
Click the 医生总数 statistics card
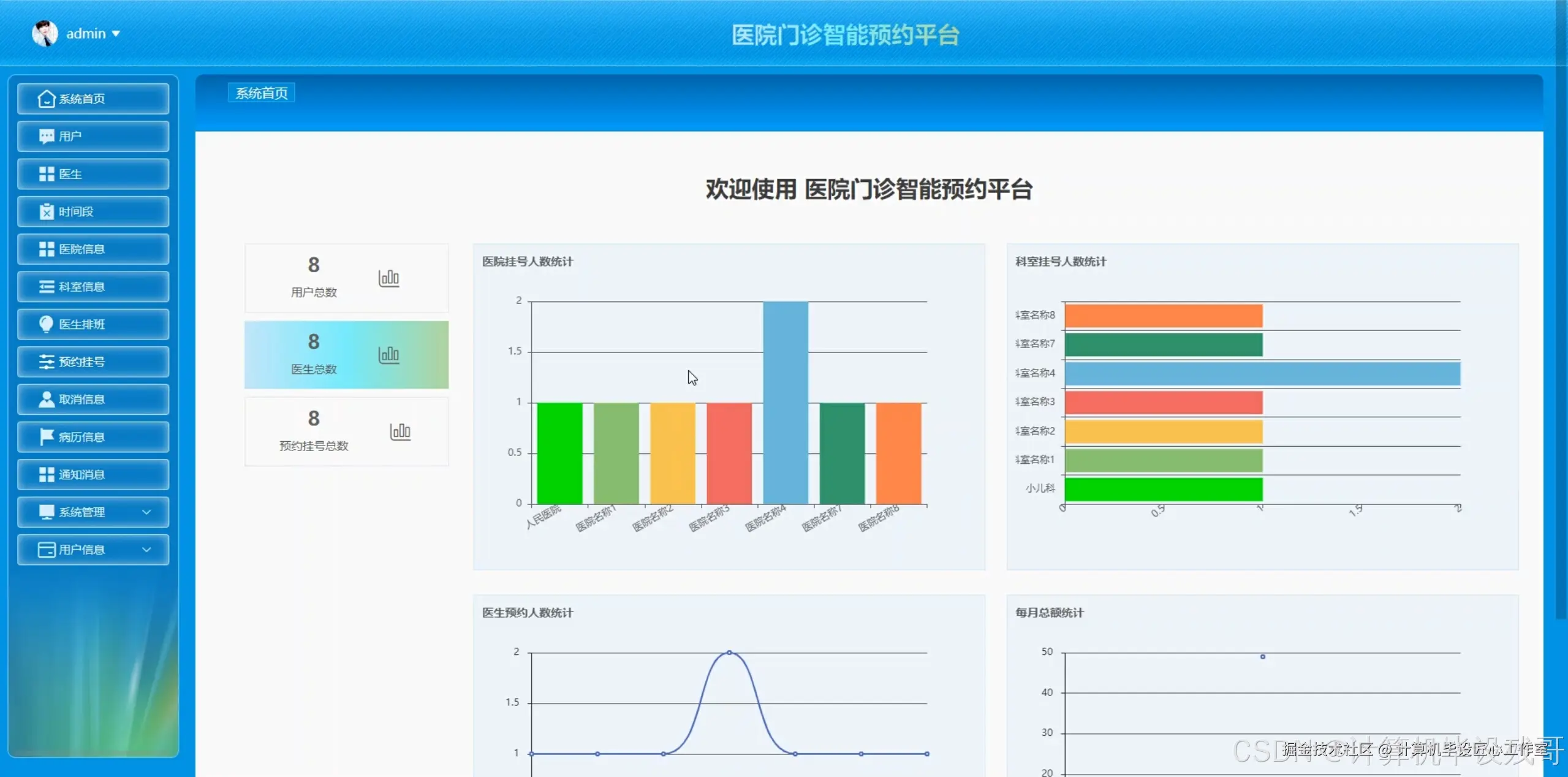pyautogui.click(x=346, y=354)
